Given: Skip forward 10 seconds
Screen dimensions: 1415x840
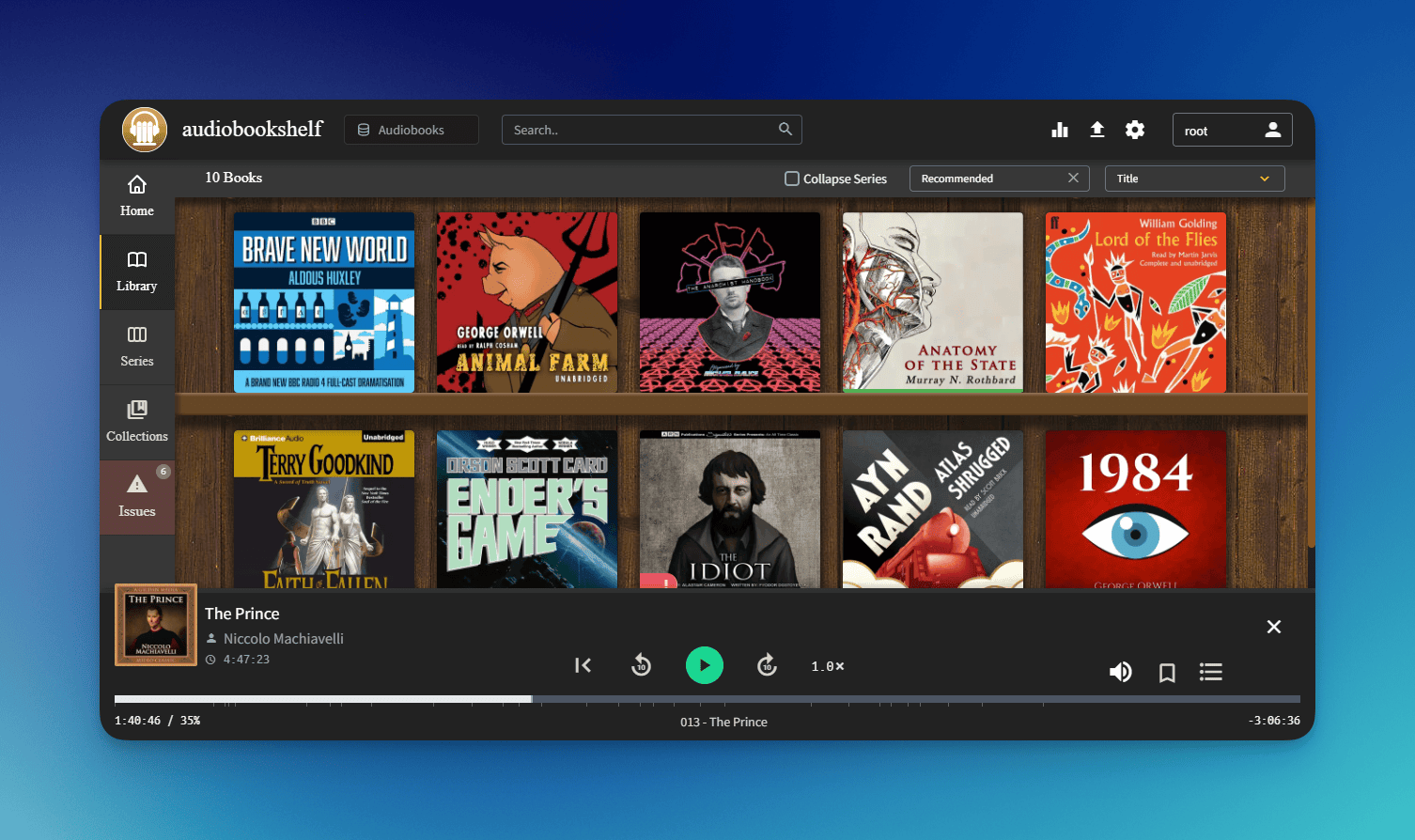Looking at the screenshot, I should tap(767, 665).
